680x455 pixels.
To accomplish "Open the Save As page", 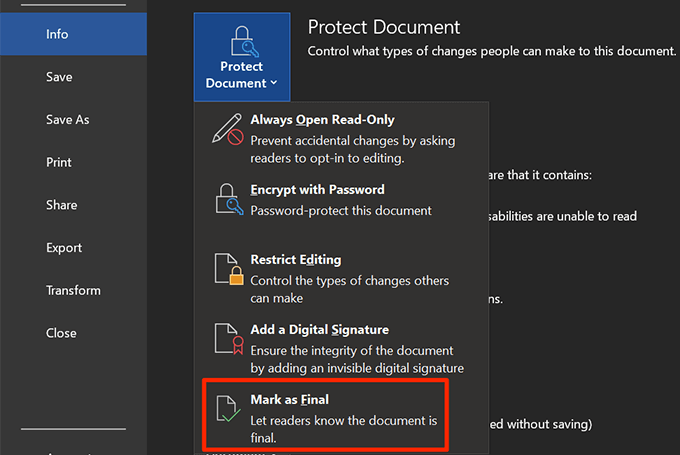I will pyautogui.click(x=67, y=119).
